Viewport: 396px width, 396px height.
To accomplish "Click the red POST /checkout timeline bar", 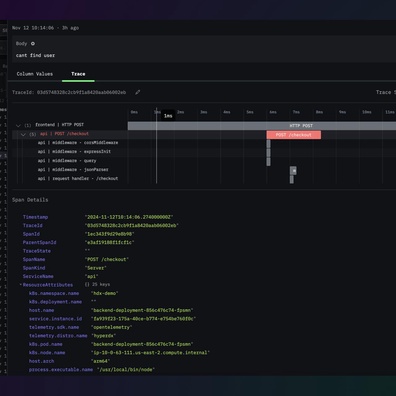I will click(x=294, y=135).
